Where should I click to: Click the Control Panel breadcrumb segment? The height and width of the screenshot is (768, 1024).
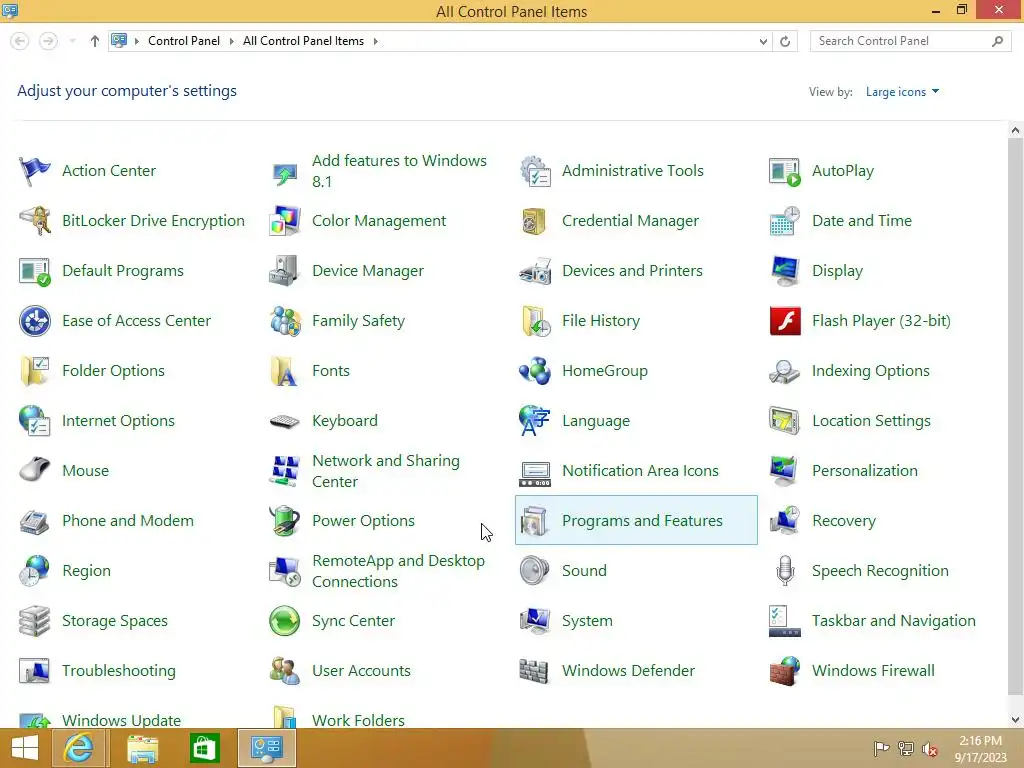pyautogui.click(x=184, y=41)
